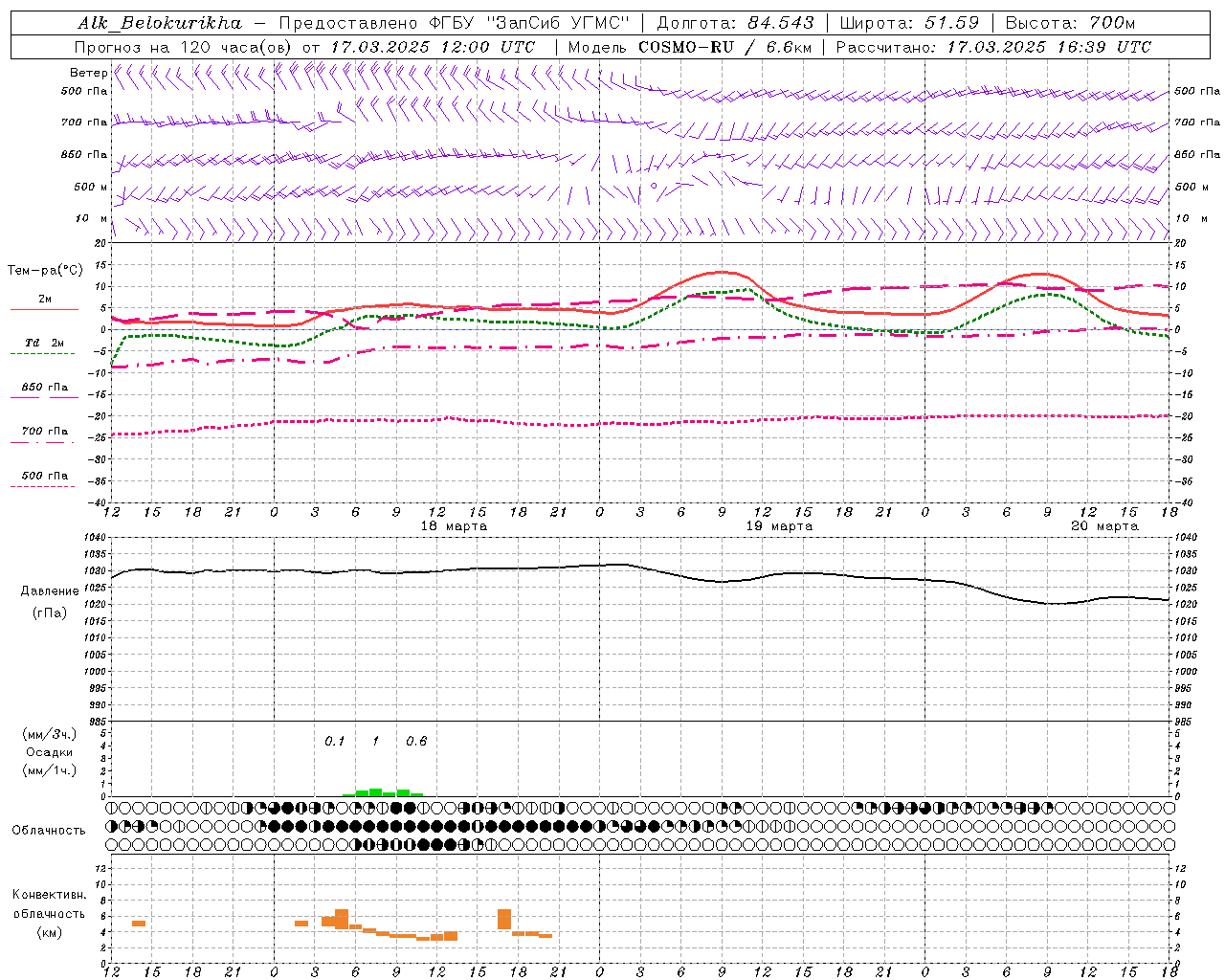Click the 500 гПа entry in temperature legend
The image size is (1225, 980).
pyautogui.click(x=45, y=476)
